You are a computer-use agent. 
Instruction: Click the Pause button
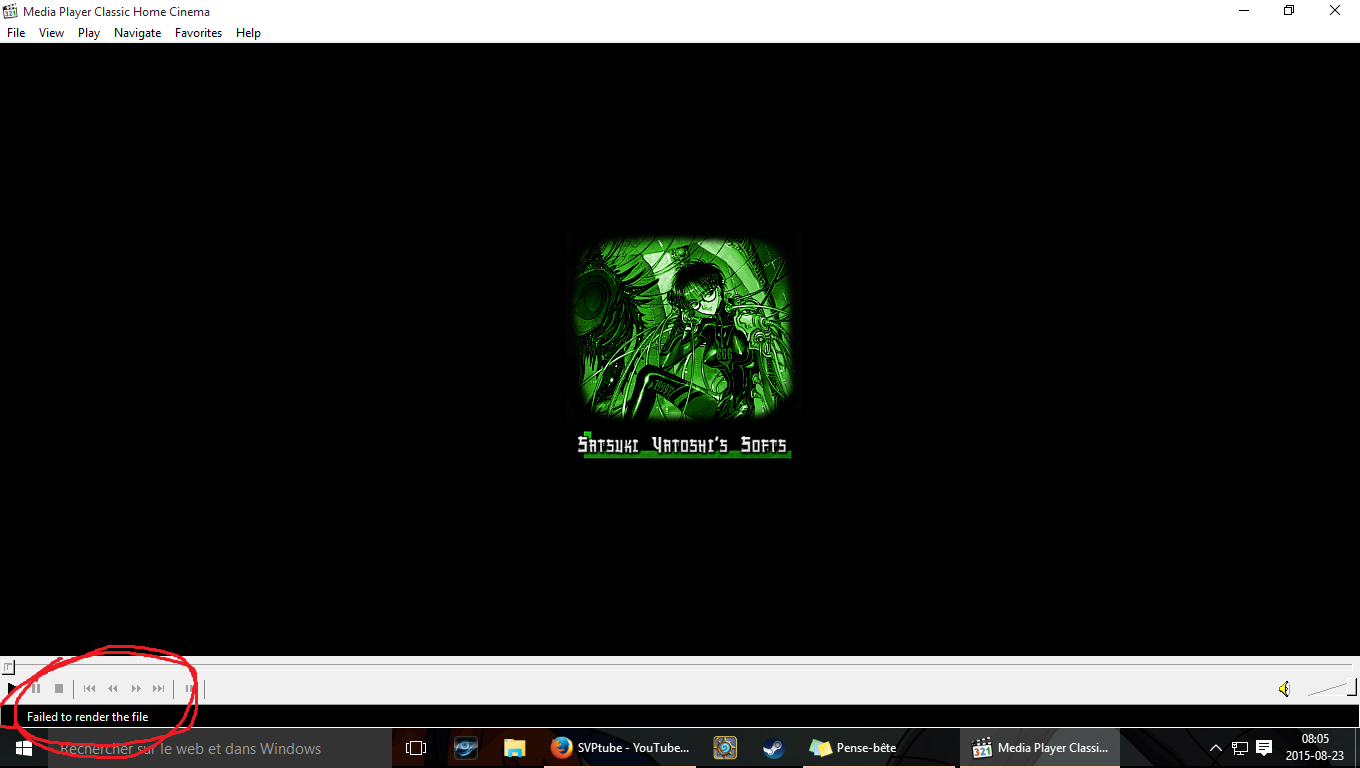(x=36, y=689)
